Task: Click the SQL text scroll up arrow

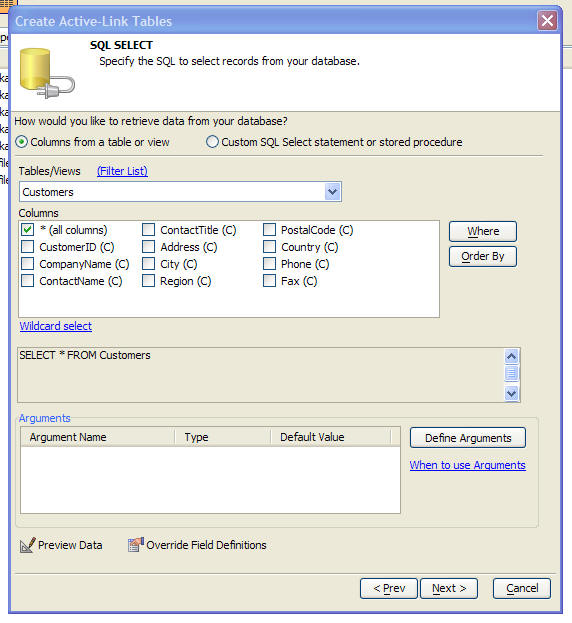Action: [511, 356]
